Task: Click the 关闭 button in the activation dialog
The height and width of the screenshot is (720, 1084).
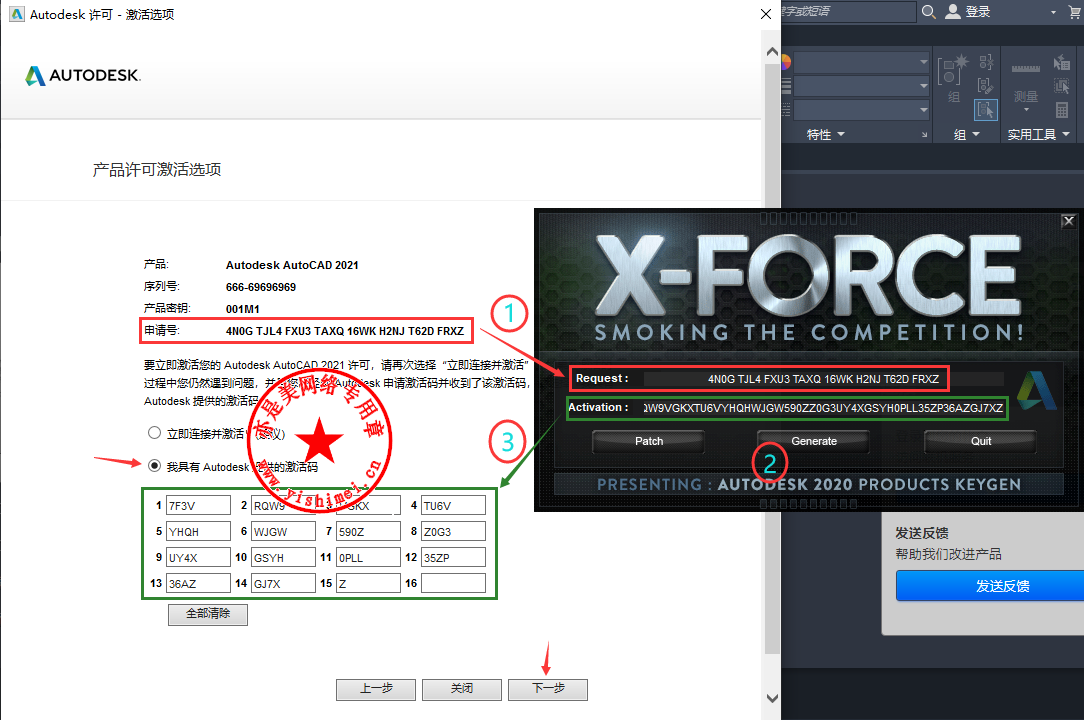Action: (x=462, y=690)
